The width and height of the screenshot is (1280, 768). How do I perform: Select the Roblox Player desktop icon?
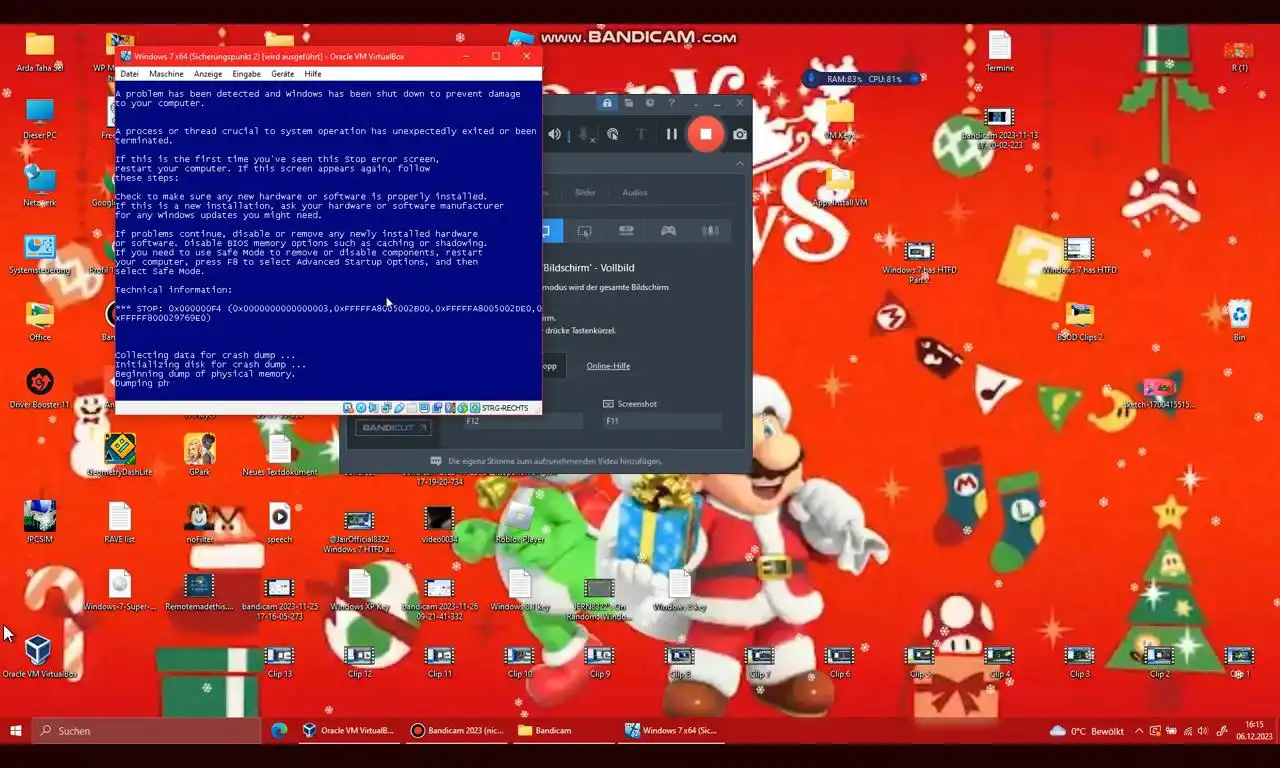click(519, 522)
